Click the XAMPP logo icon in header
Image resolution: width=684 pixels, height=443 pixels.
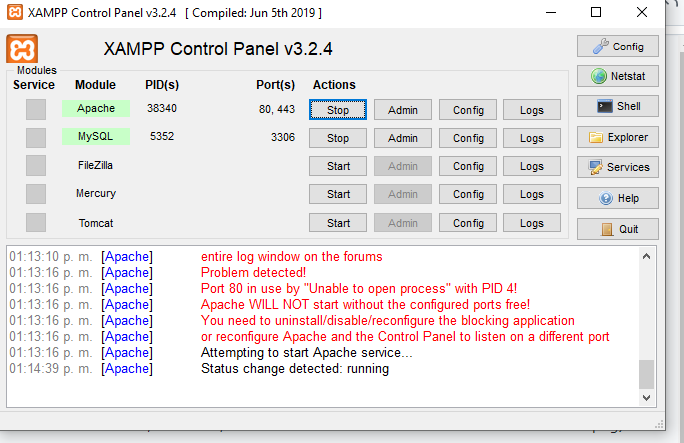point(22,49)
